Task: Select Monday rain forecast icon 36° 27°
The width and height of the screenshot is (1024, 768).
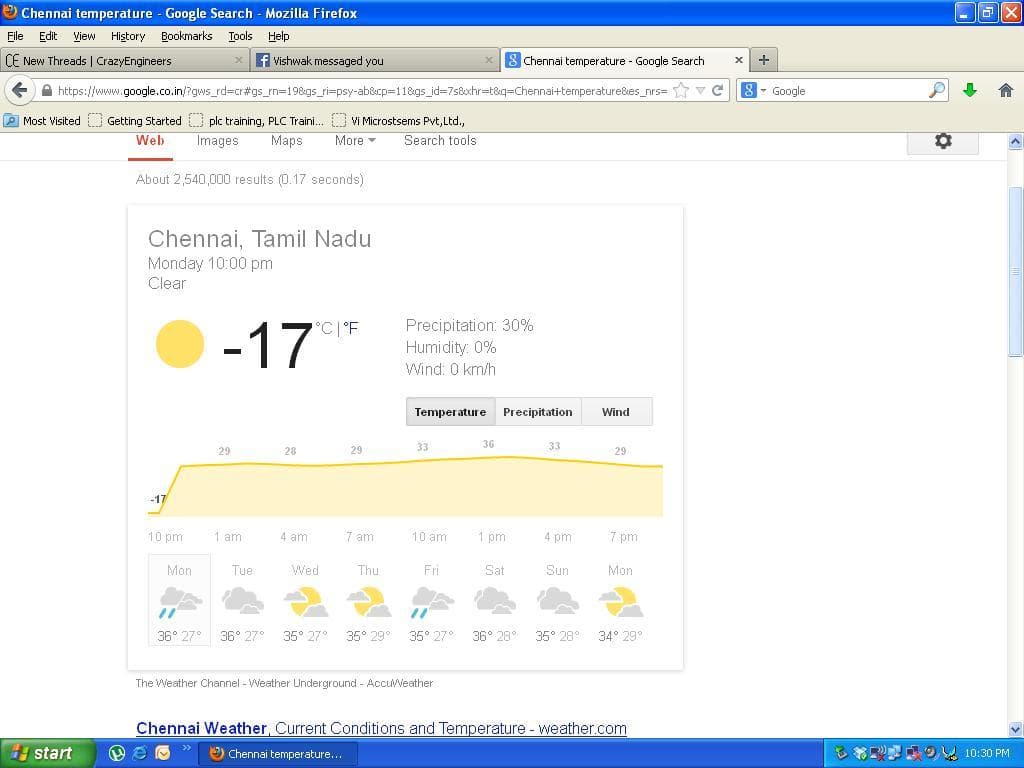Action: 180,601
